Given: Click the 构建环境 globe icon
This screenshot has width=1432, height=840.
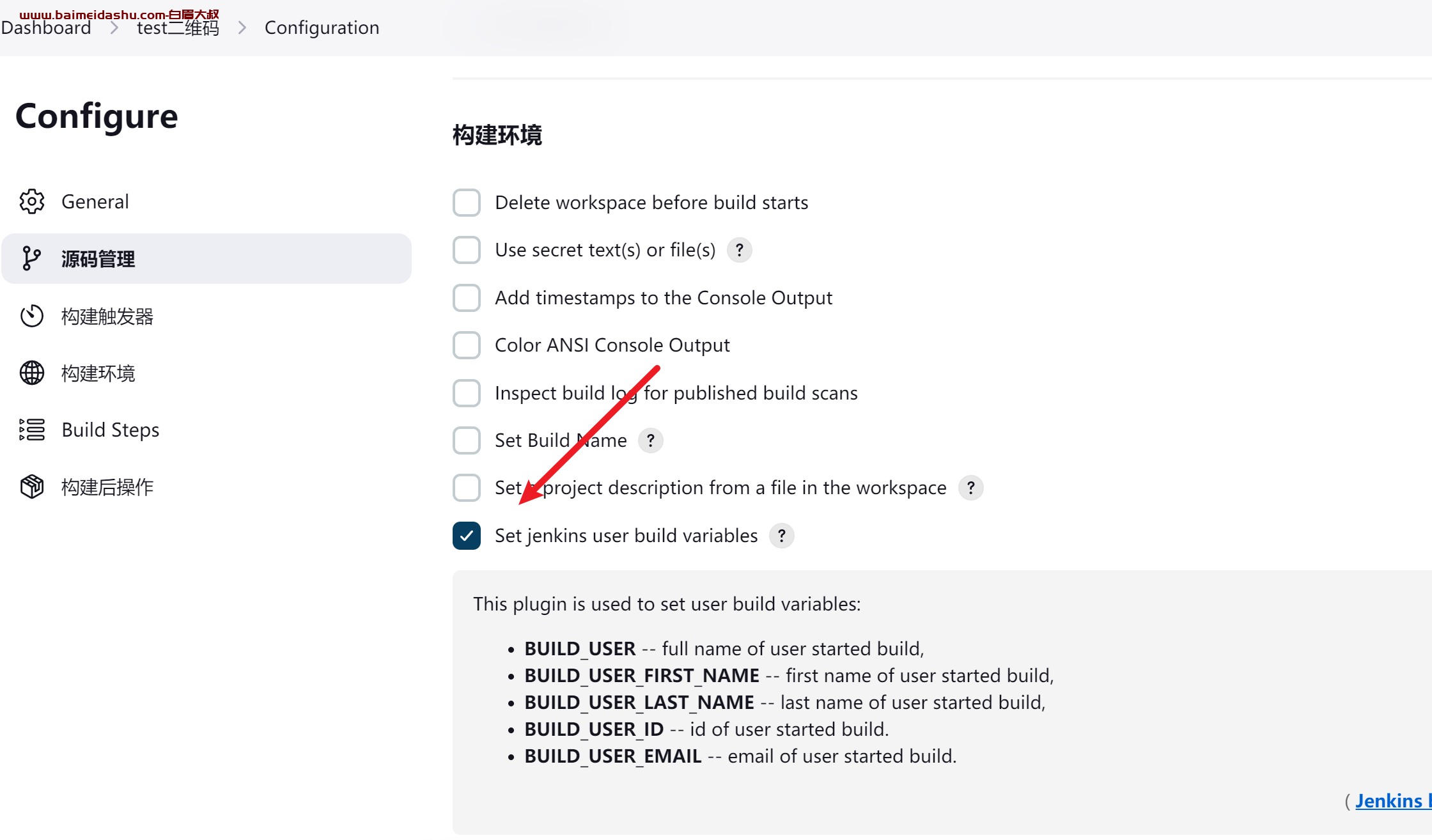Looking at the screenshot, I should [32, 373].
